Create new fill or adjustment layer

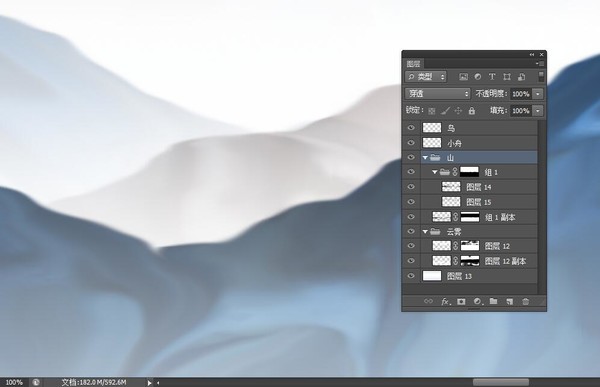(x=478, y=302)
